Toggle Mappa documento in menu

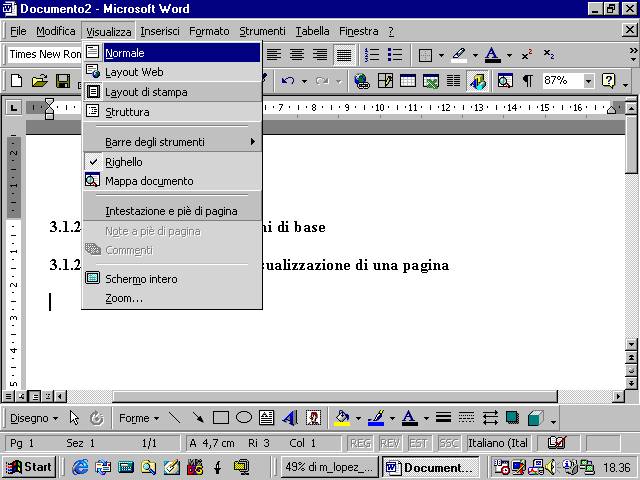[171, 181]
